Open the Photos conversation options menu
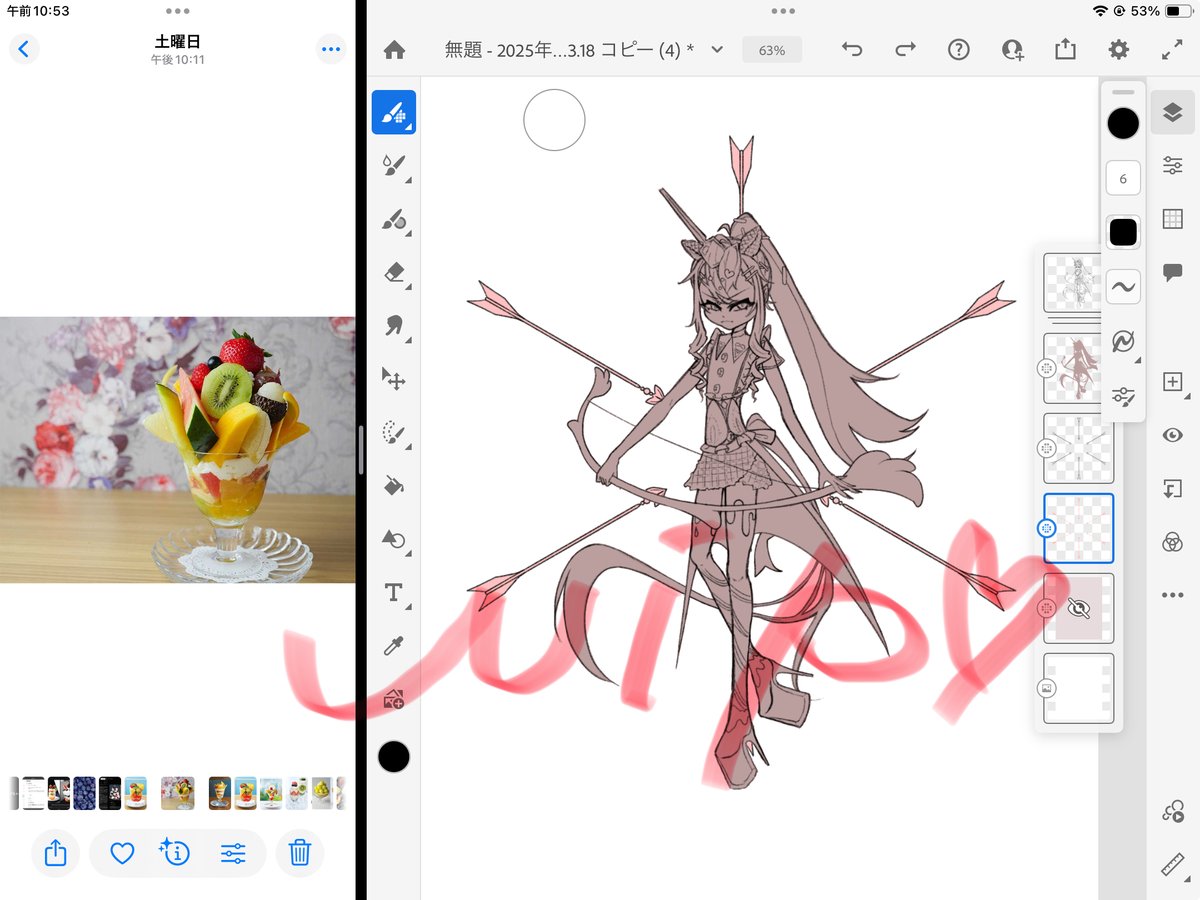1200x900 pixels. pyautogui.click(x=331, y=49)
